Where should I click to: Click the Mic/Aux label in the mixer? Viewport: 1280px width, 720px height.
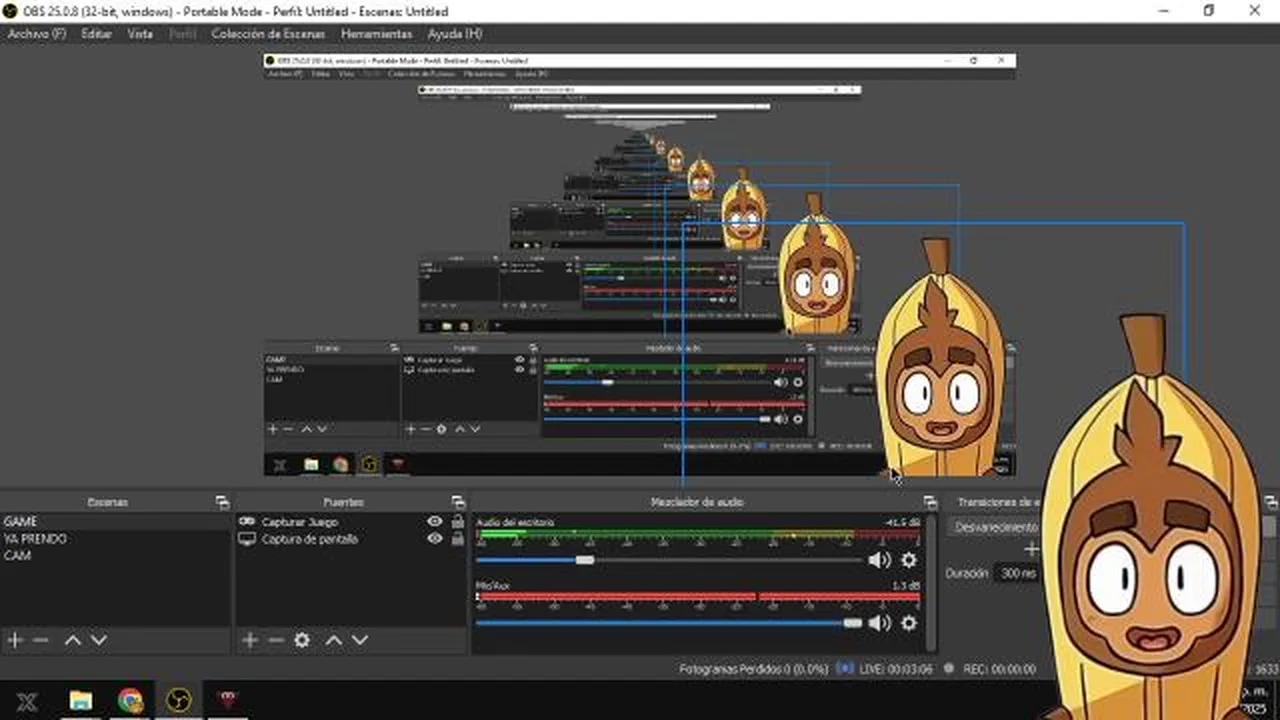(x=492, y=585)
